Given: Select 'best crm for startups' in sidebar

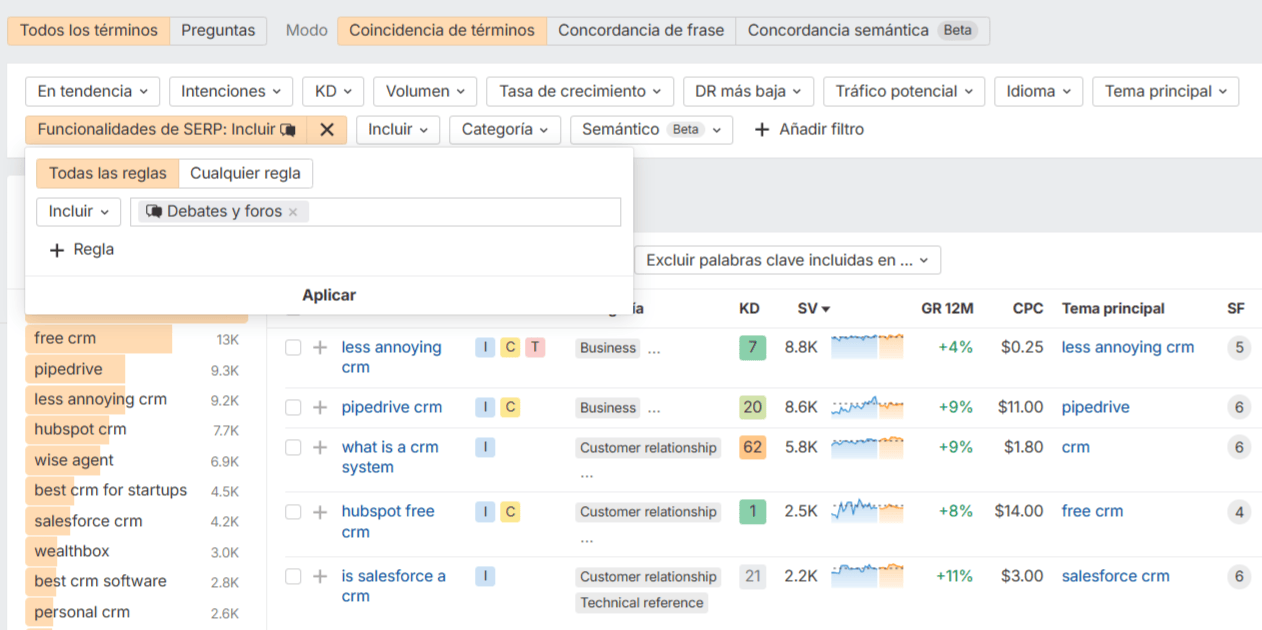Looking at the screenshot, I should (x=110, y=491).
